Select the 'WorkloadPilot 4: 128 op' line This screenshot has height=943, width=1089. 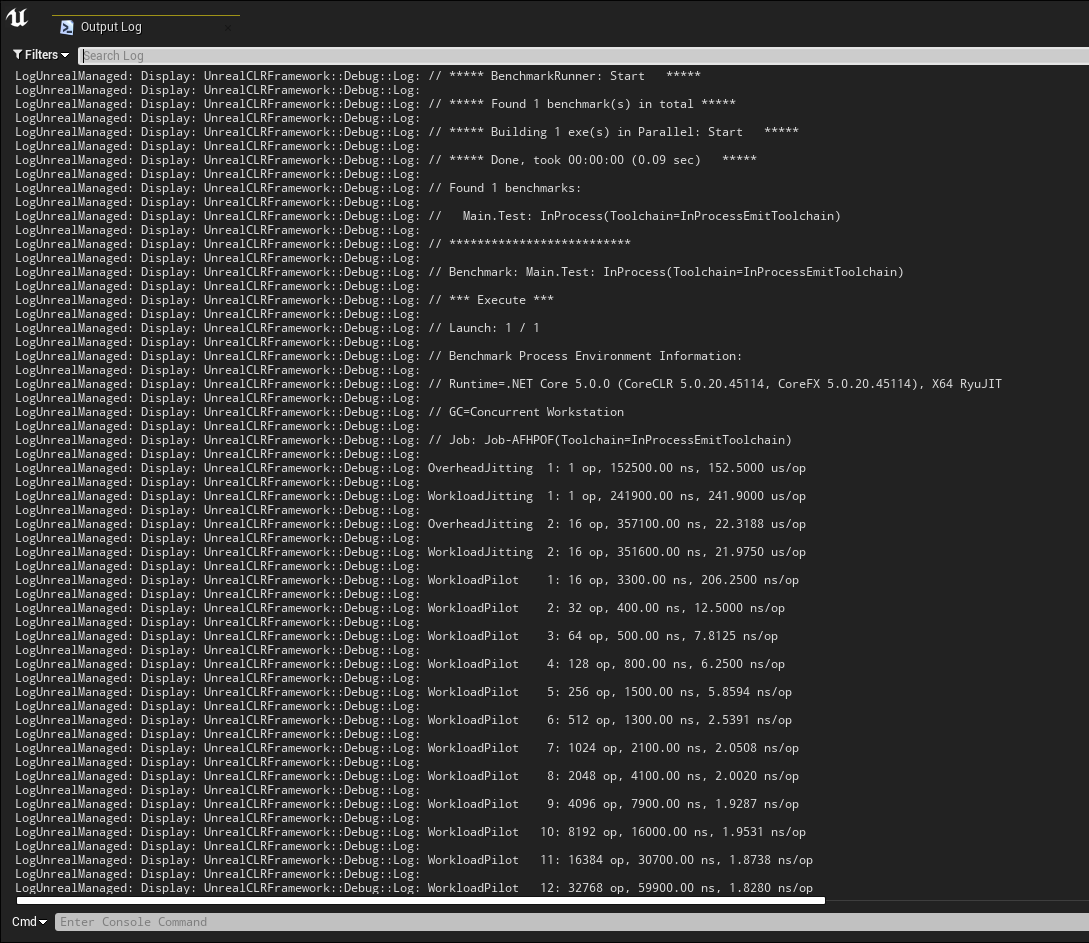400,664
